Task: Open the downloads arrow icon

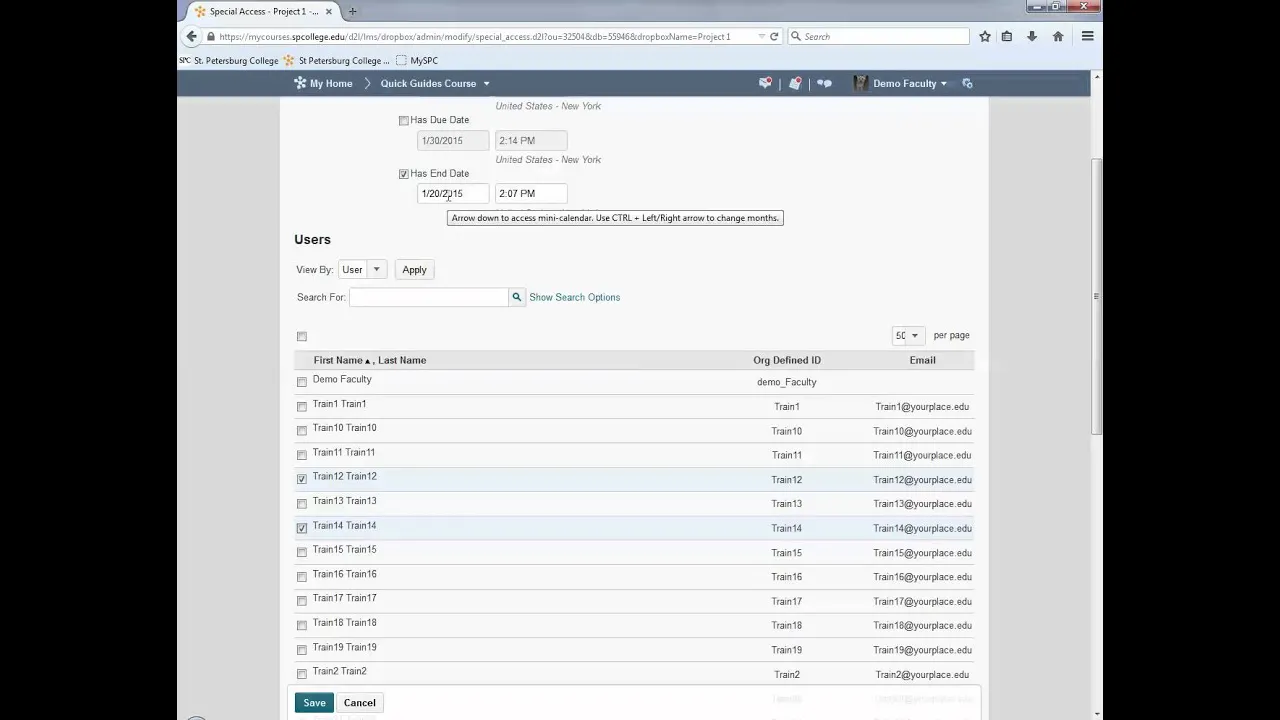Action: (1032, 36)
